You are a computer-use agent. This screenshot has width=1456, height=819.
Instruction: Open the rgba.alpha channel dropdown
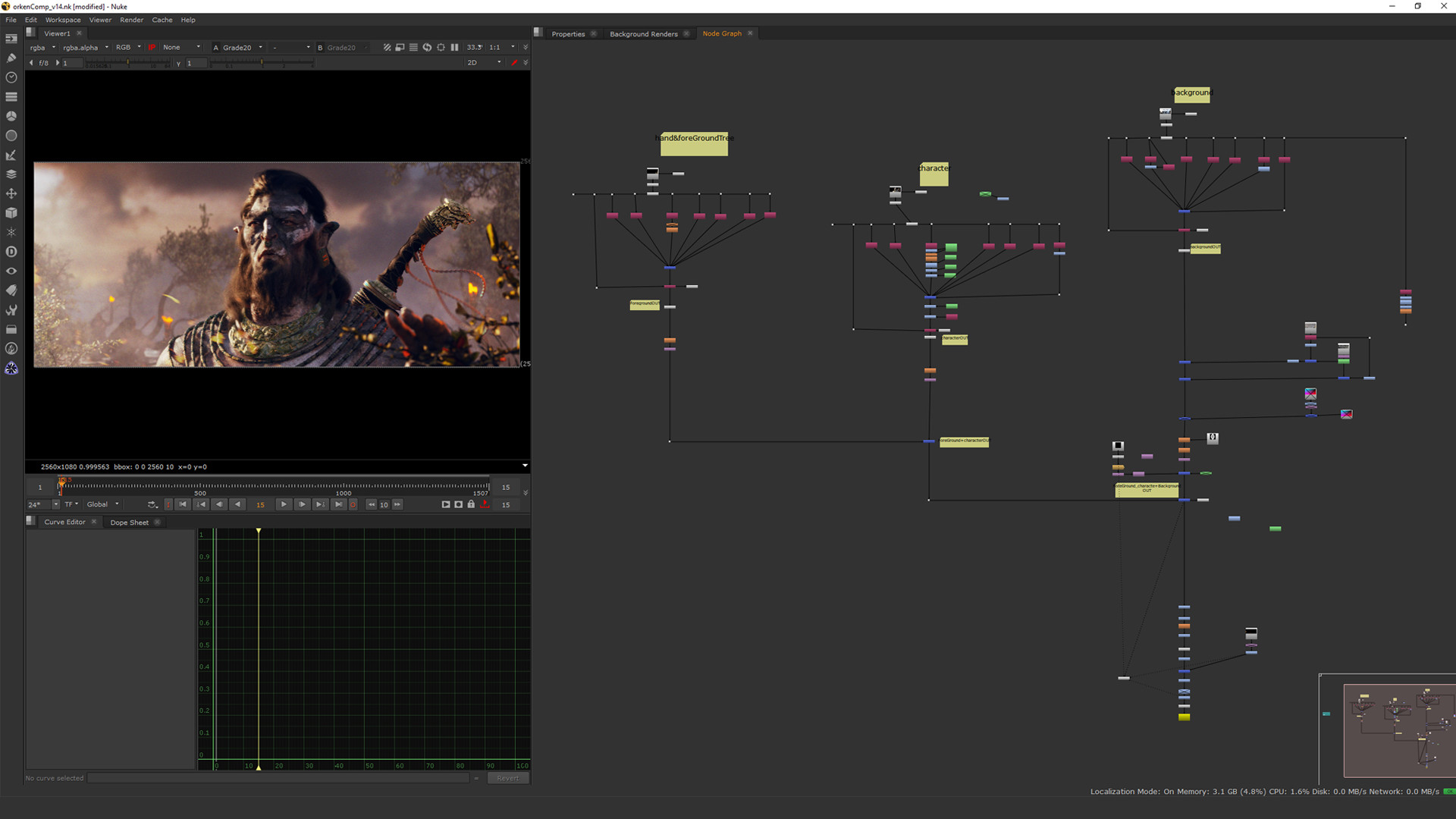tap(85, 47)
